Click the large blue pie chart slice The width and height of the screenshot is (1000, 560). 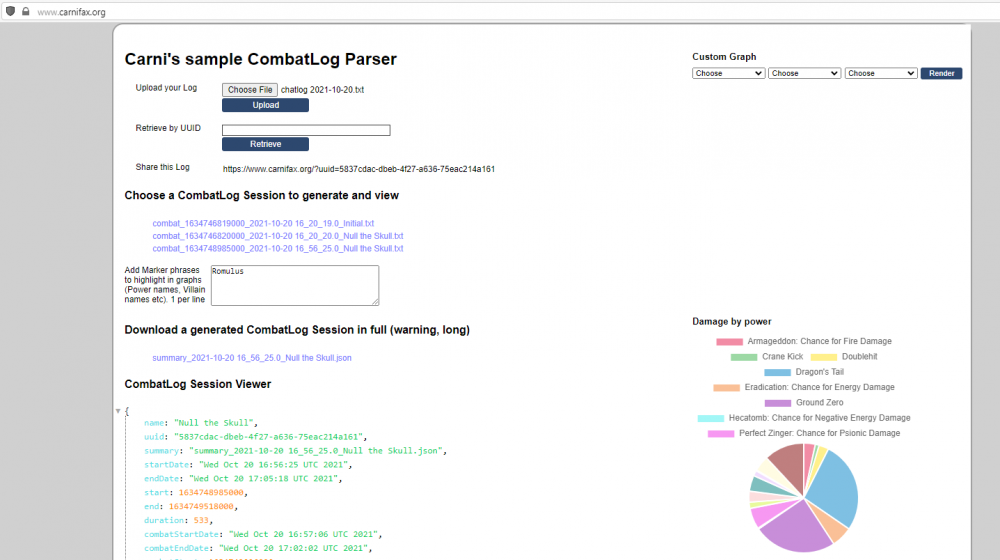click(832, 488)
